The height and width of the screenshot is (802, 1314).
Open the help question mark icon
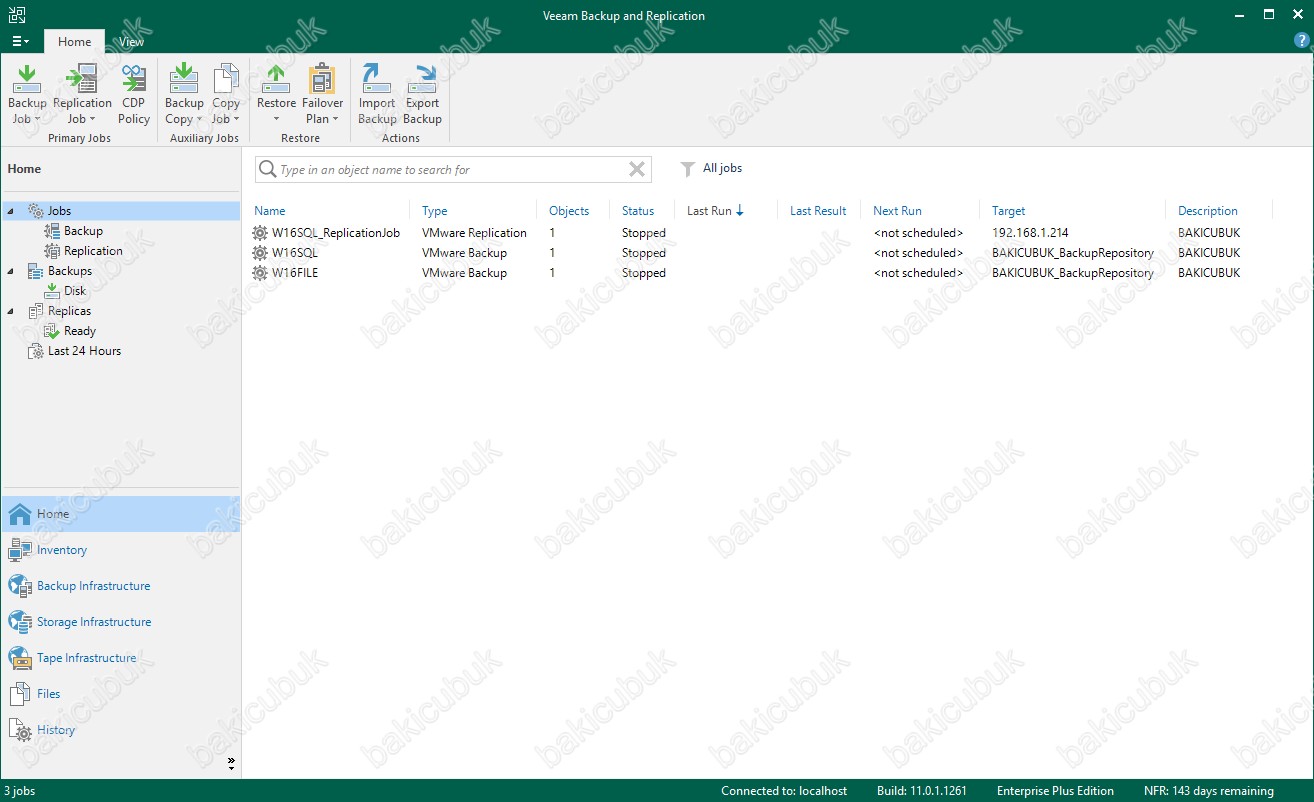click(1301, 40)
